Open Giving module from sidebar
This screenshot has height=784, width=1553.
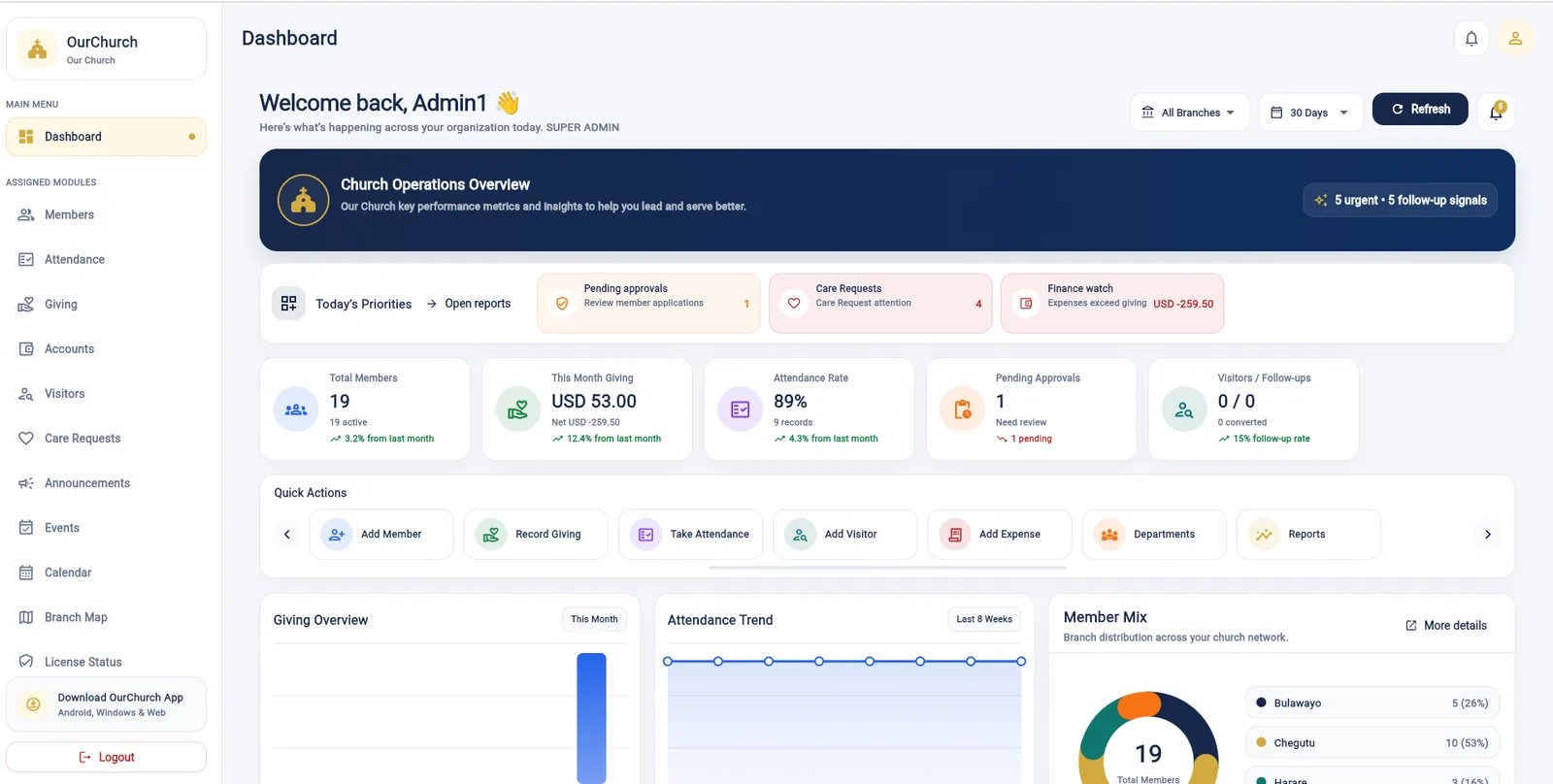(106, 304)
